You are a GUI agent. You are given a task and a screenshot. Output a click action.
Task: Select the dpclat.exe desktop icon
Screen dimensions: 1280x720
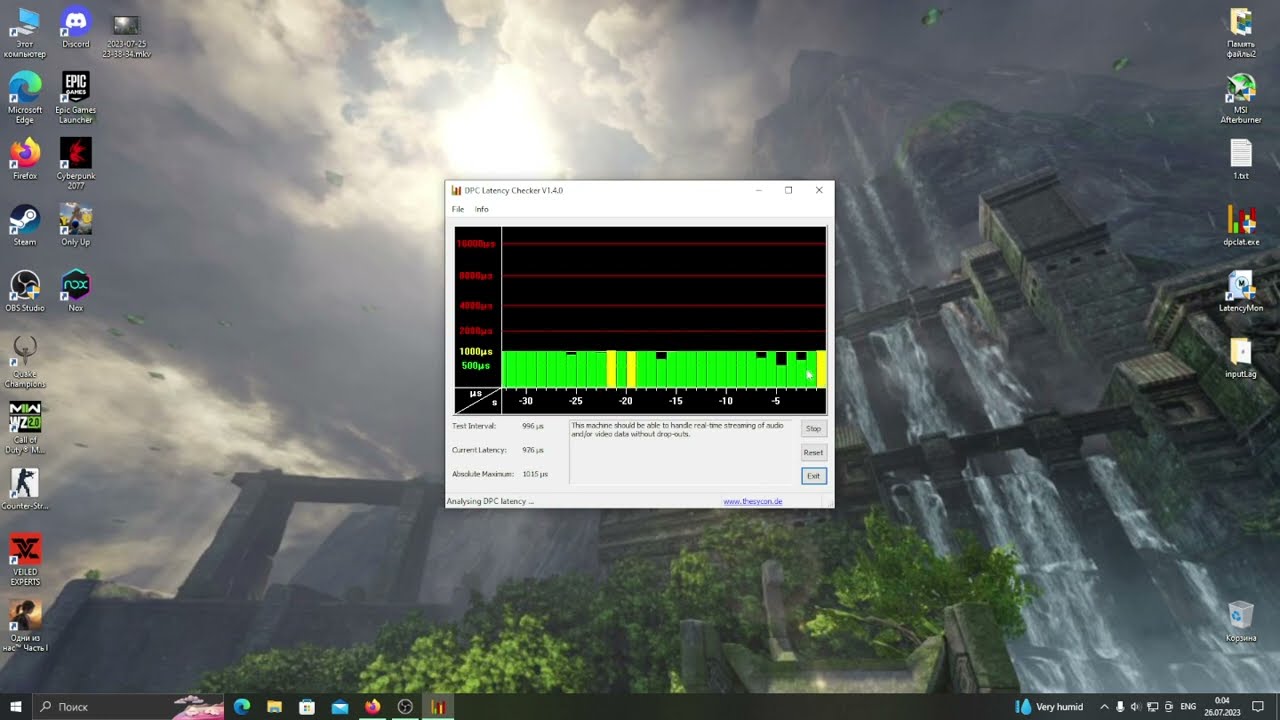click(x=1241, y=225)
